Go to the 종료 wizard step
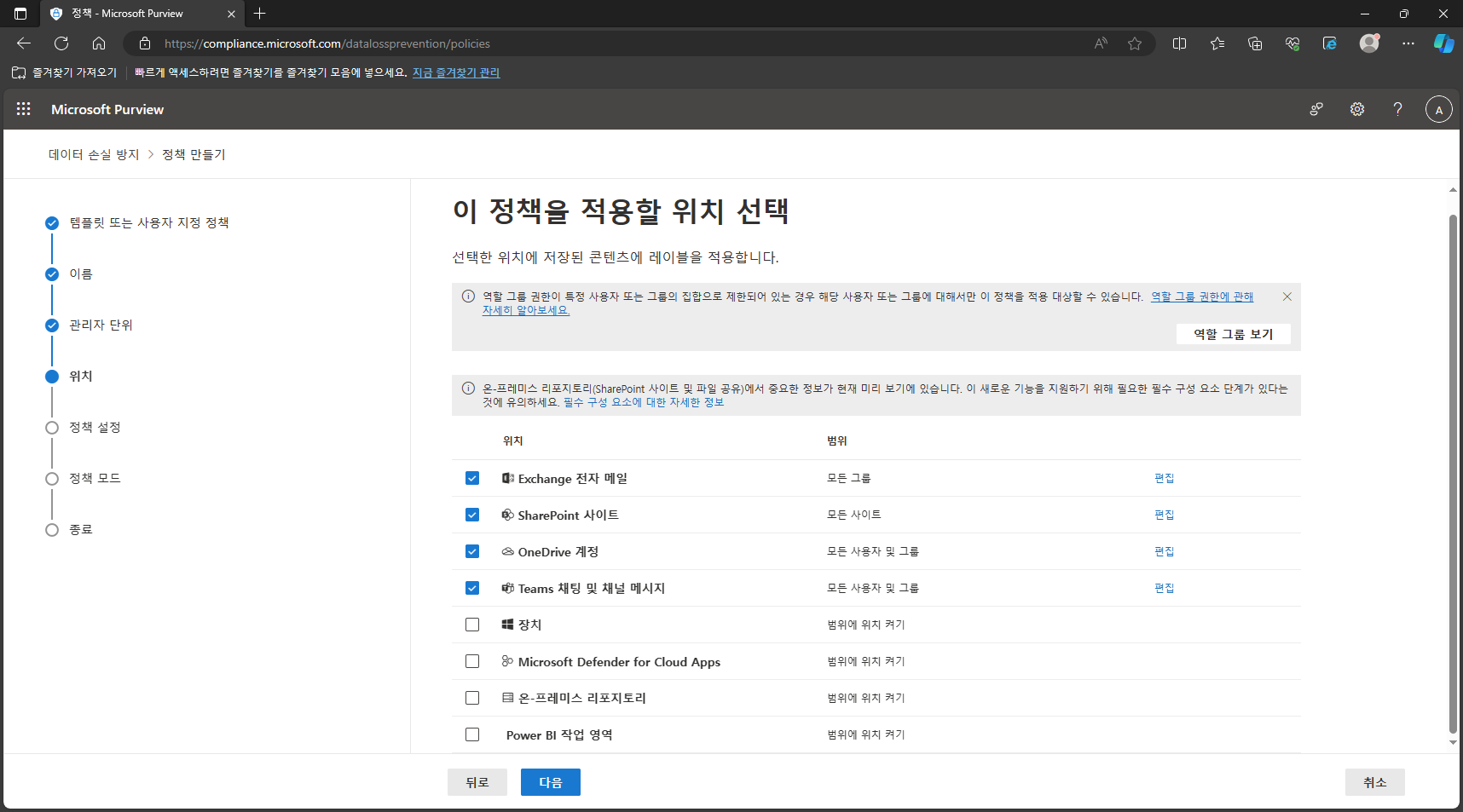The image size is (1463, 812). pos(81,529)
